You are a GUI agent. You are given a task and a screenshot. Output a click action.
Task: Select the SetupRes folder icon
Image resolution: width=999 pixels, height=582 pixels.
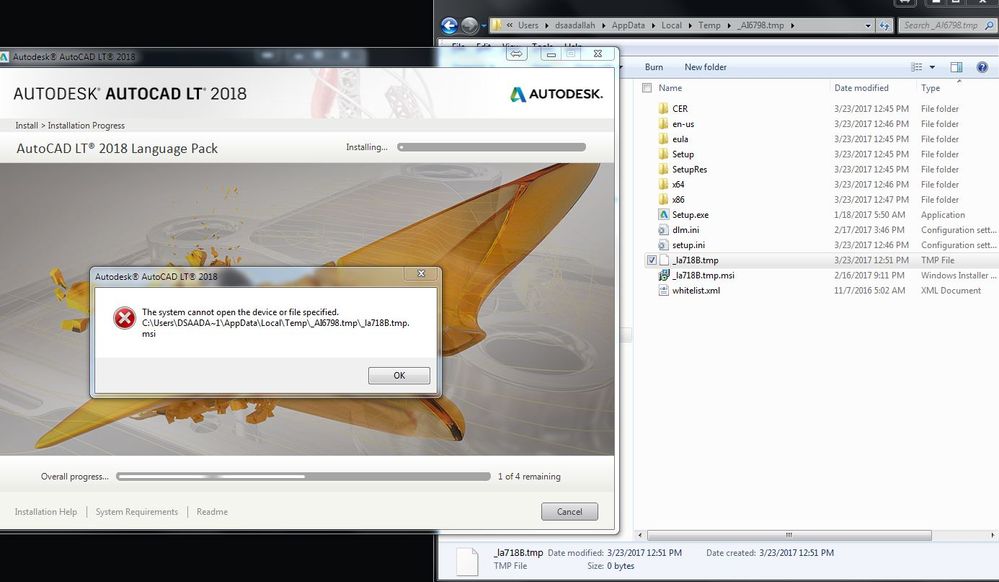tap(663, 170)
